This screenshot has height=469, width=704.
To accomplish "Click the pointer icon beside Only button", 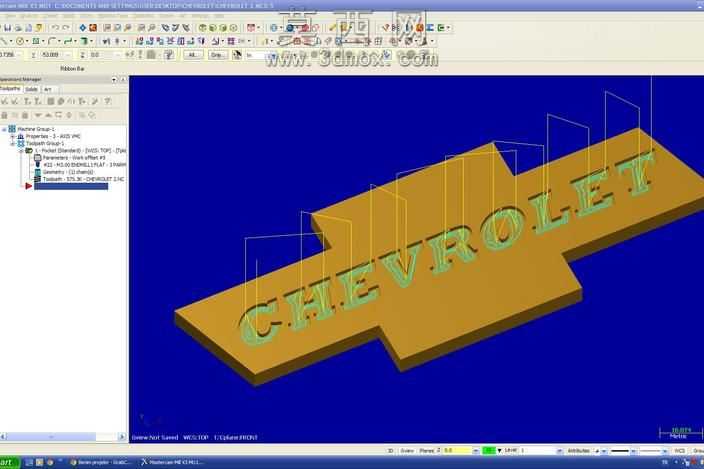I will 237,55.
